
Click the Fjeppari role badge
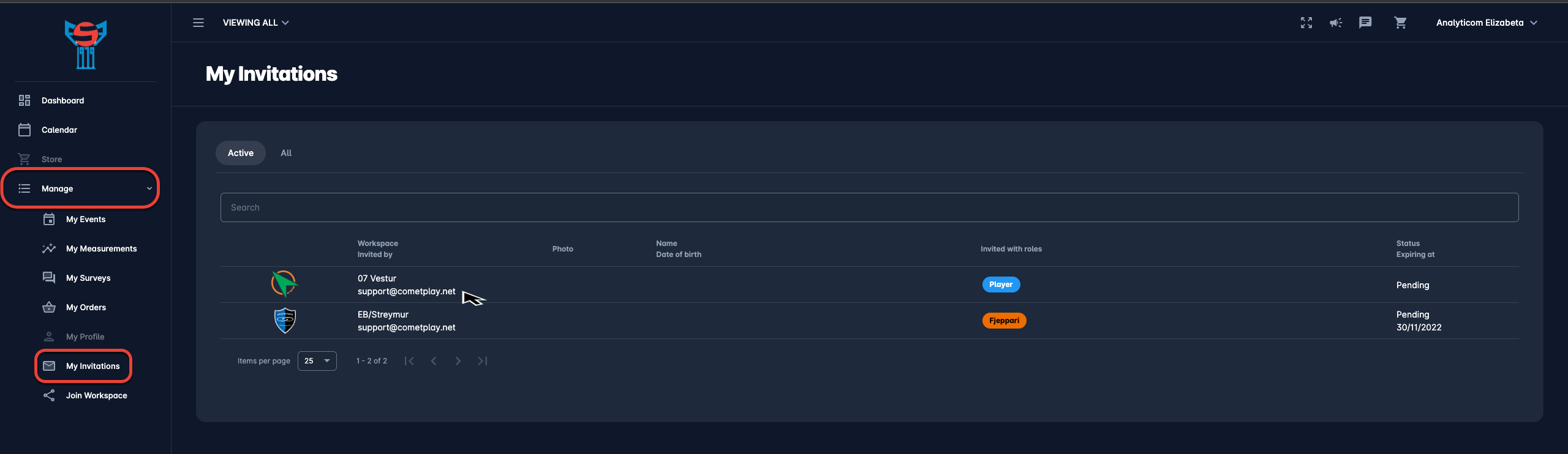1004,321
